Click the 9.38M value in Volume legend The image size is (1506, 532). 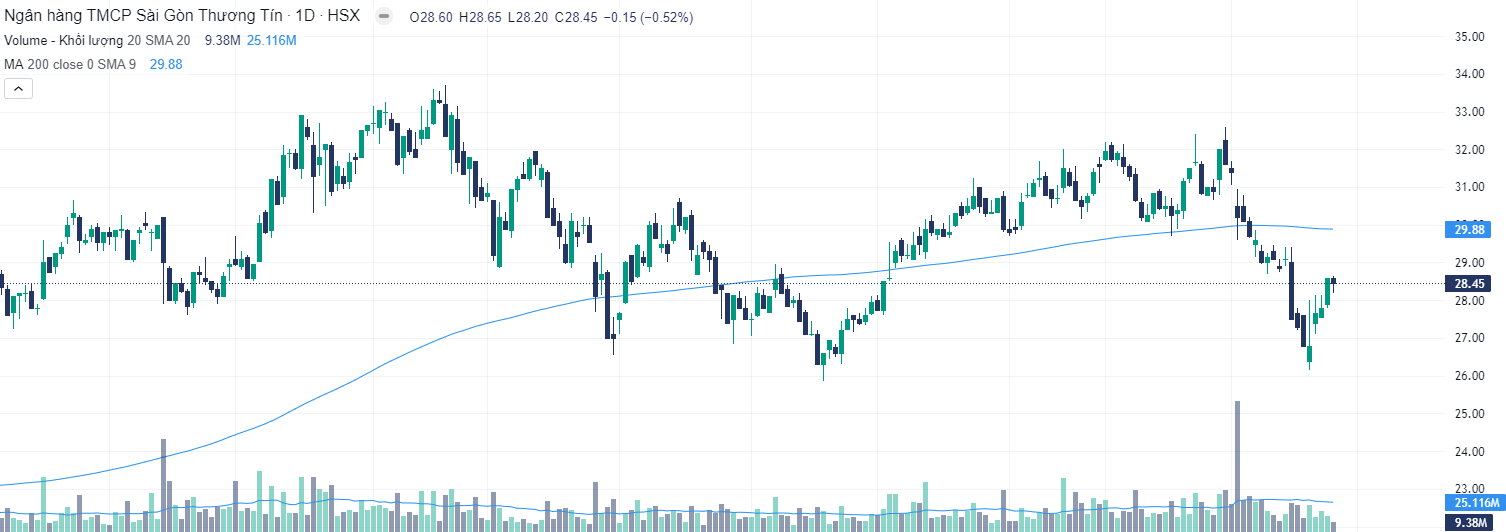(x=219, y=40)
